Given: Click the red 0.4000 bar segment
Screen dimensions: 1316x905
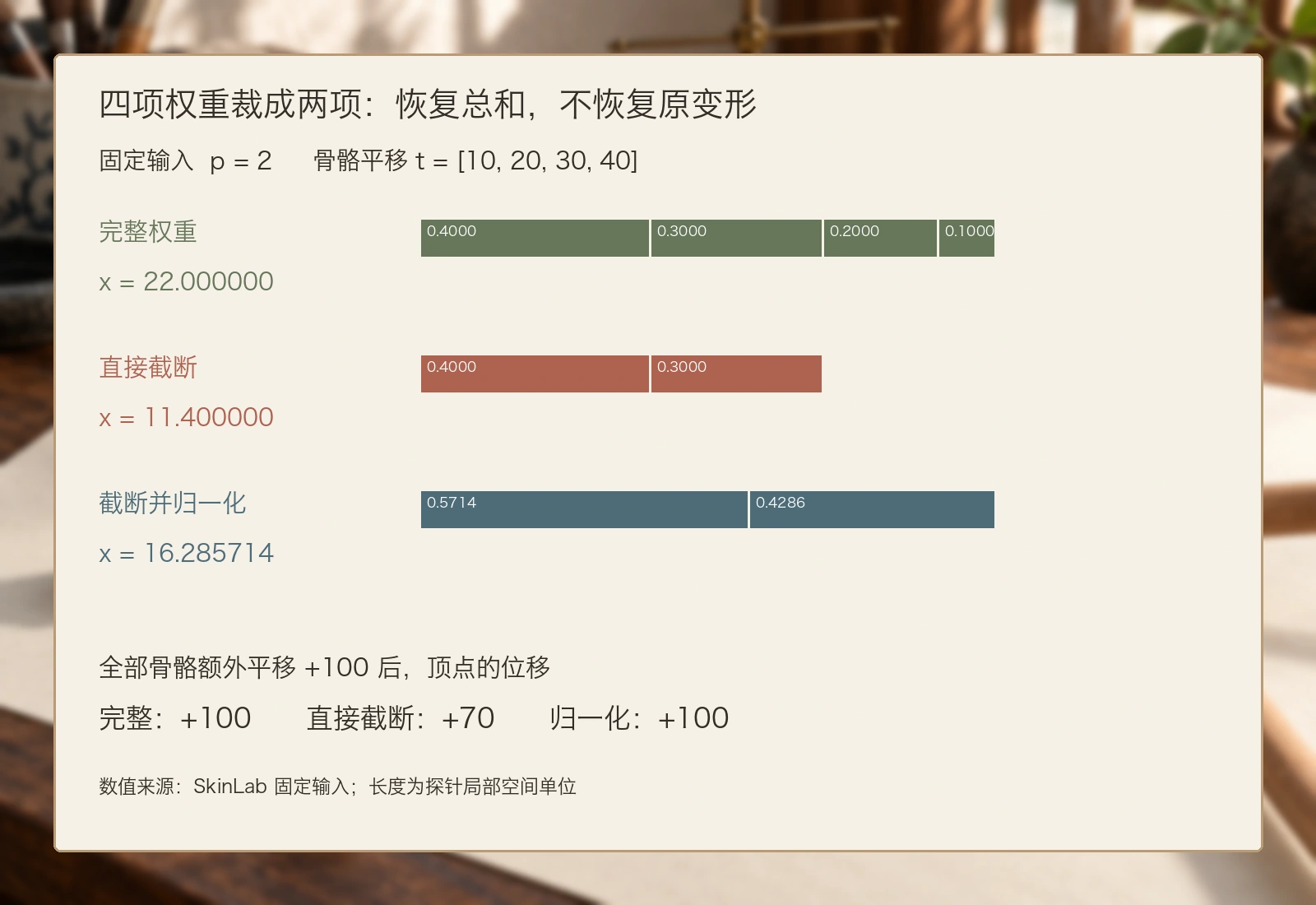Looking at the screenshot, I should coord(535,374).
